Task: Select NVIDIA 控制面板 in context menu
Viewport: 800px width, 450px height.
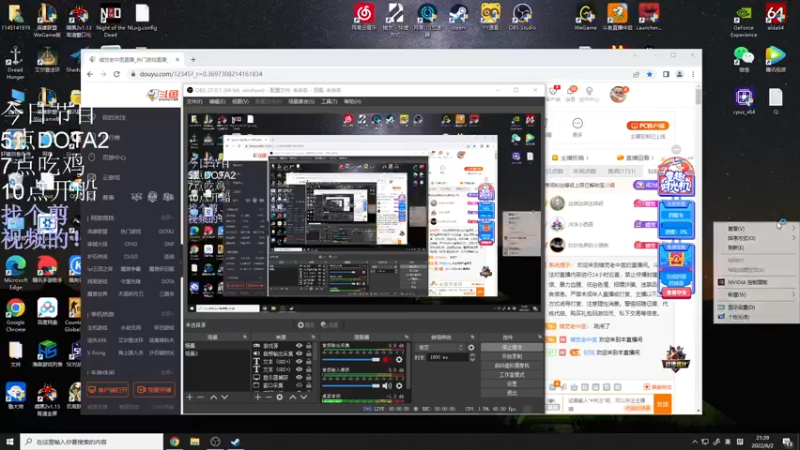Action: [747, 282]
